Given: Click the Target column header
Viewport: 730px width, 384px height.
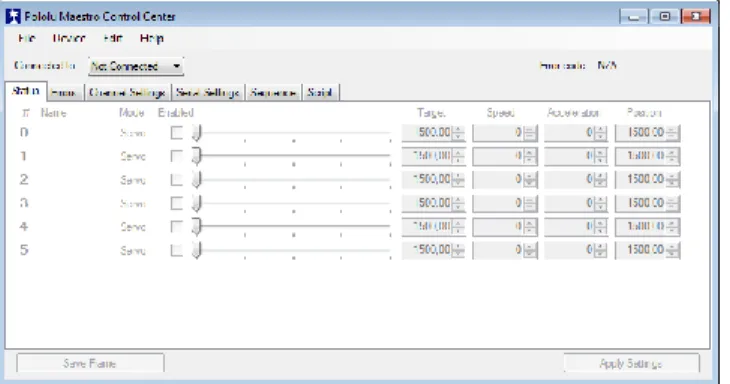Looking at the screenshot, I should point(431,113).
